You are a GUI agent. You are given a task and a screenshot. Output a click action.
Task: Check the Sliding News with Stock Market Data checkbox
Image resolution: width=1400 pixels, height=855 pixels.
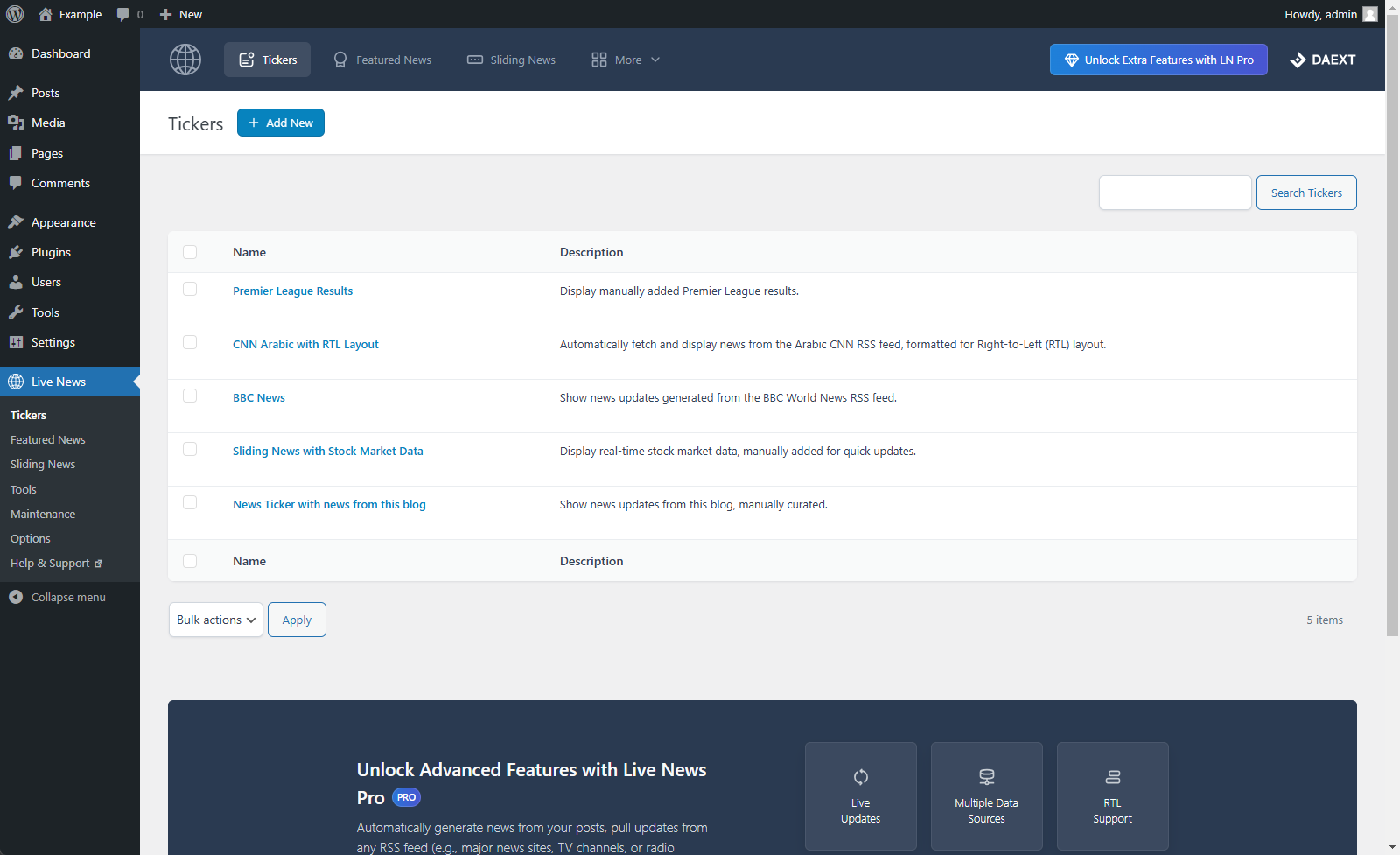click(x=190, y=449)
